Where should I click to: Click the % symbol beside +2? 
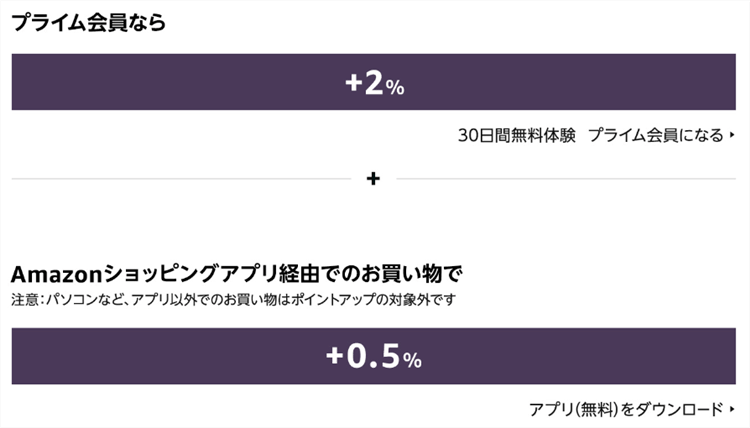point(395,88)
